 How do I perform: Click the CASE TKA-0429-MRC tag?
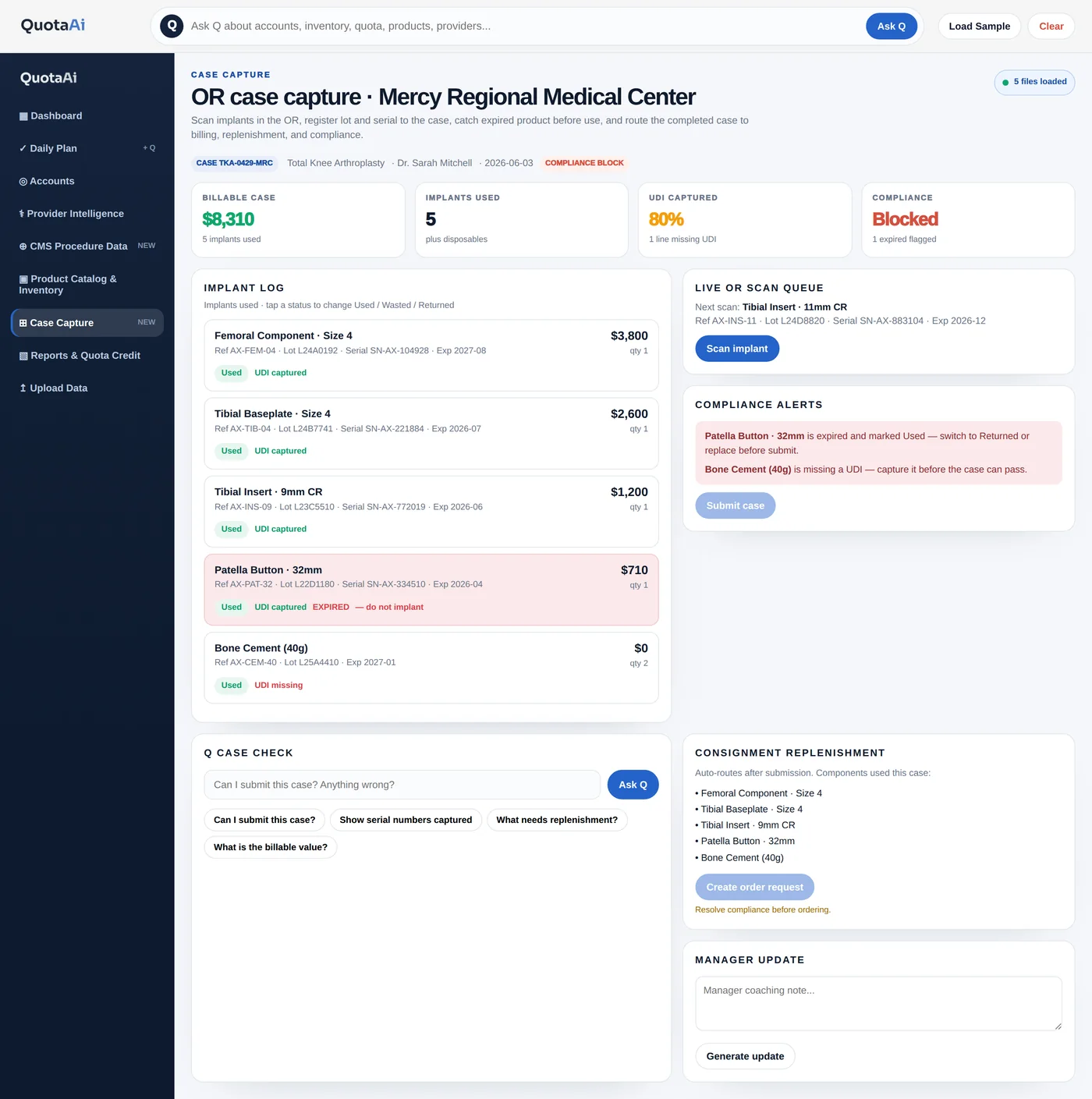[x=235, y=163]
